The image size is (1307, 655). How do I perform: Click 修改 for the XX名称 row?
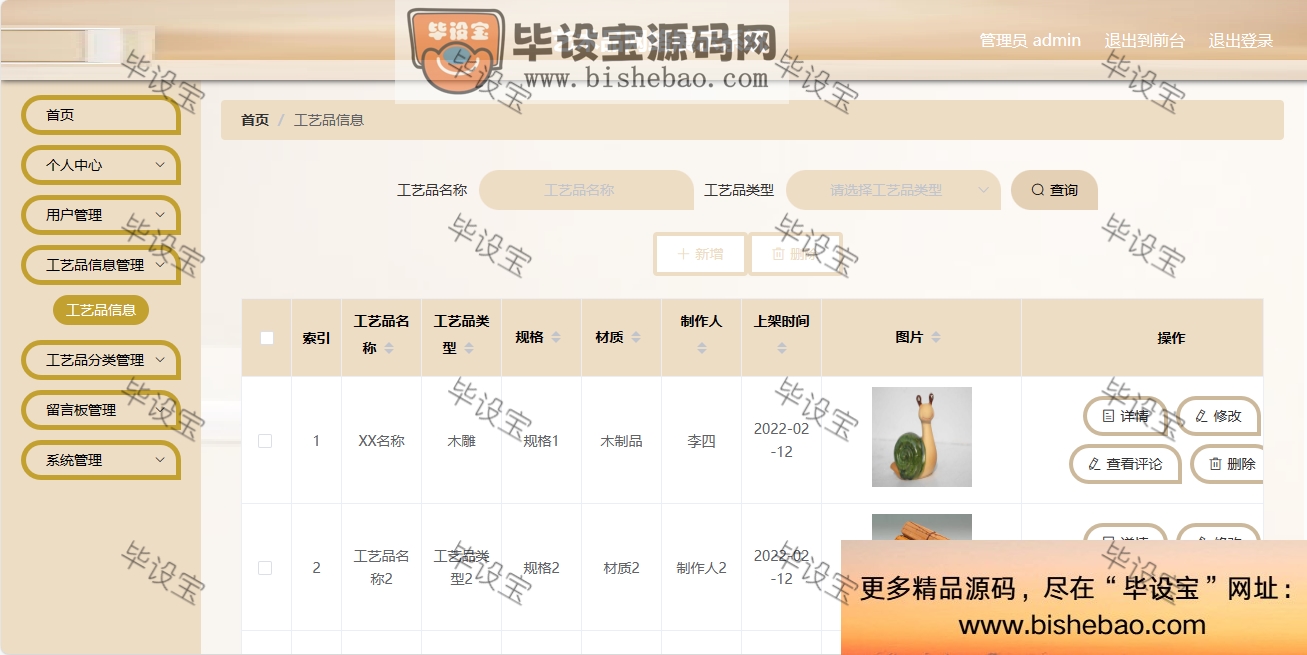[1218, 416]
